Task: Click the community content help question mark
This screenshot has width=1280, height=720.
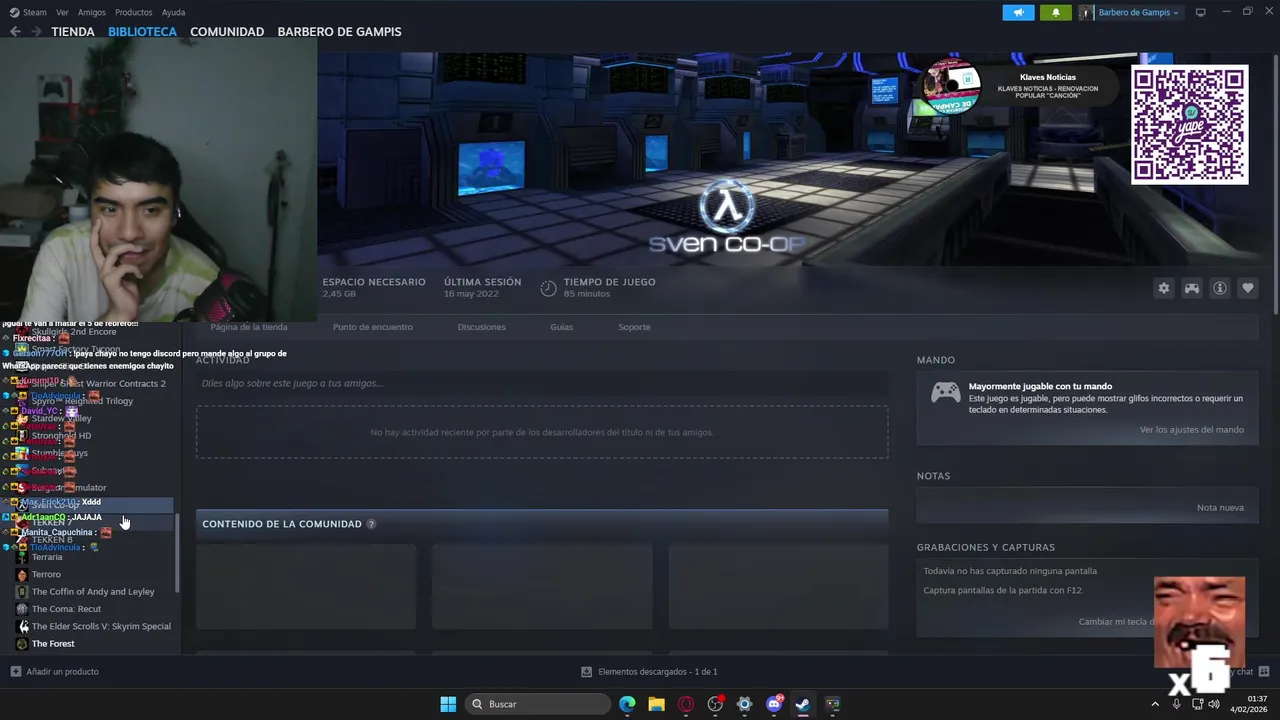Action: pos(371,524)
